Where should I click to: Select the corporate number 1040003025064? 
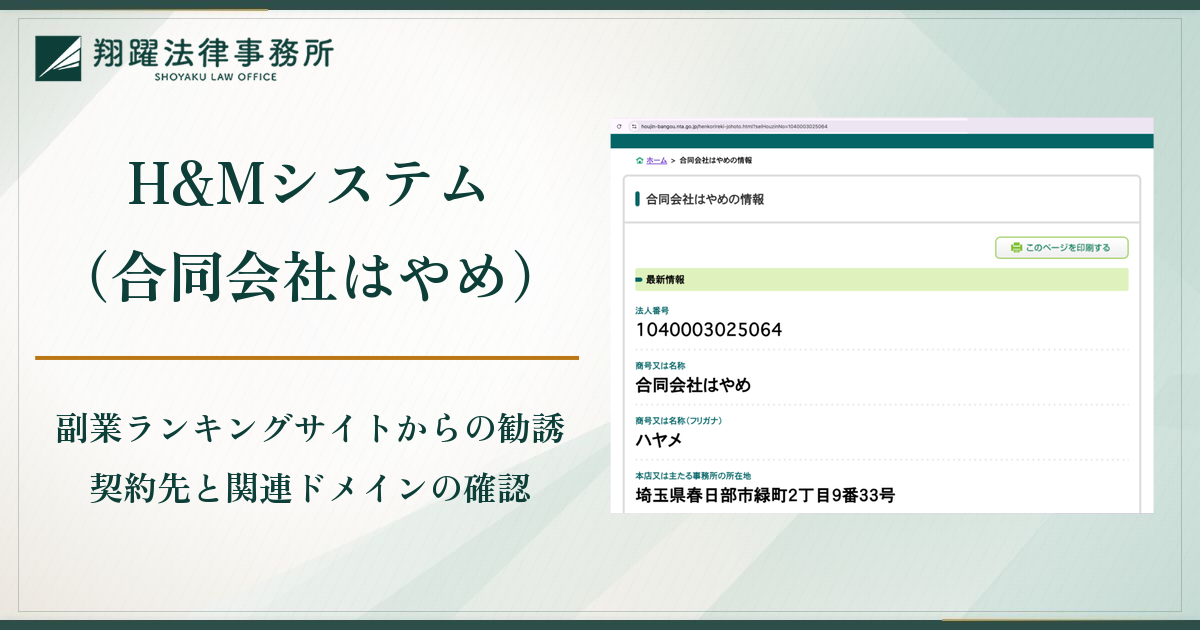point(709,329)
